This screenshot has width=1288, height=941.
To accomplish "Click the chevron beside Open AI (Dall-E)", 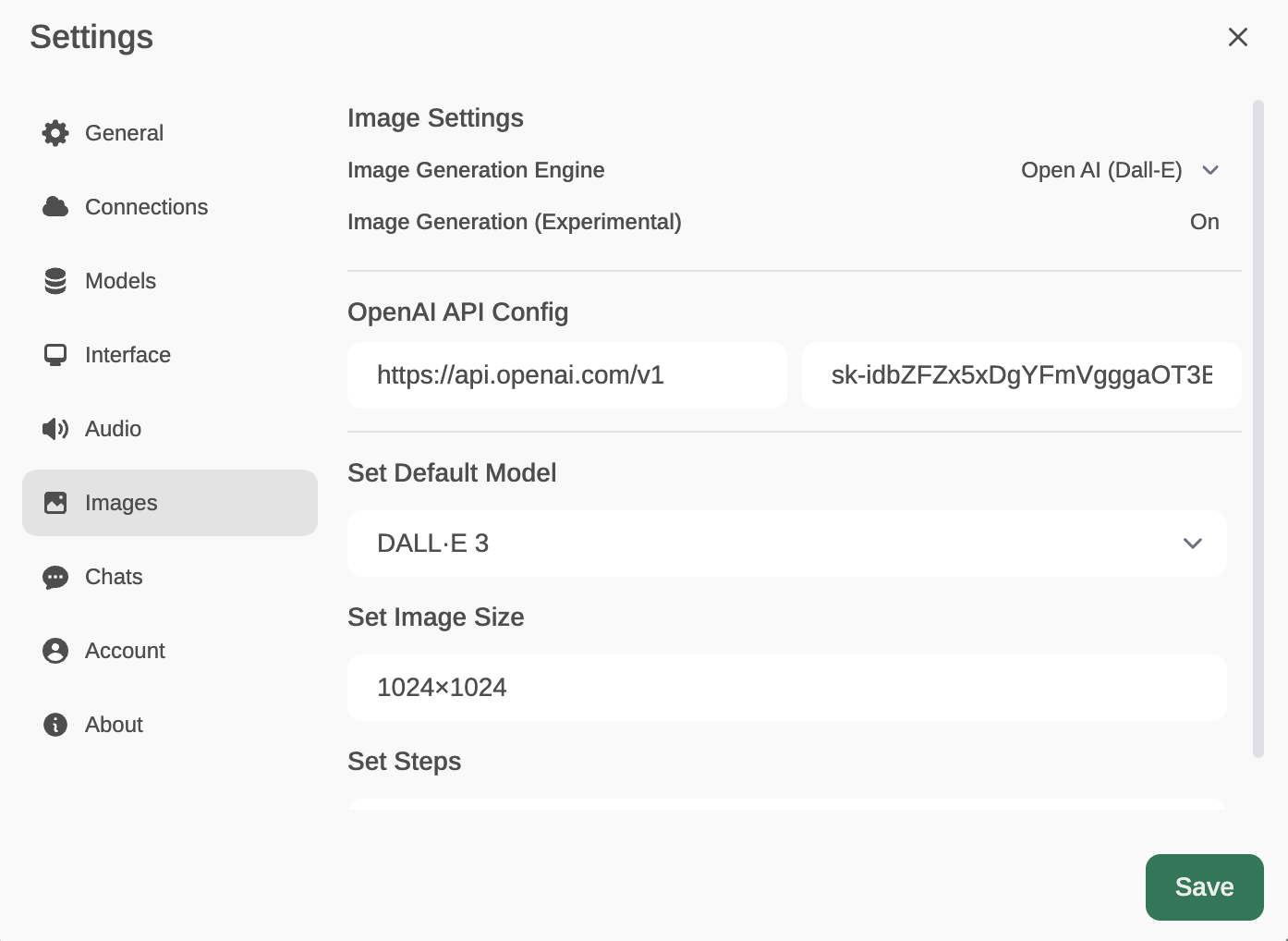I will tap(1210, 170).
